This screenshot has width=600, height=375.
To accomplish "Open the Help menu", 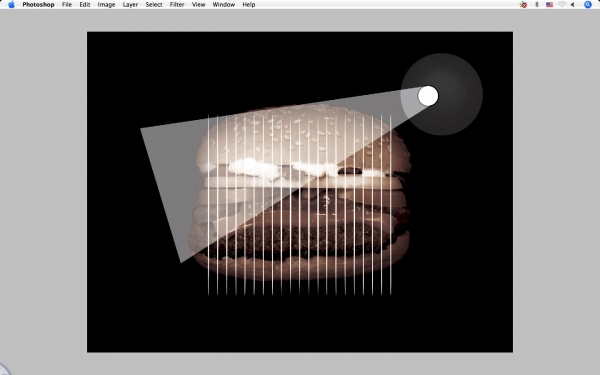I will 249,5.
